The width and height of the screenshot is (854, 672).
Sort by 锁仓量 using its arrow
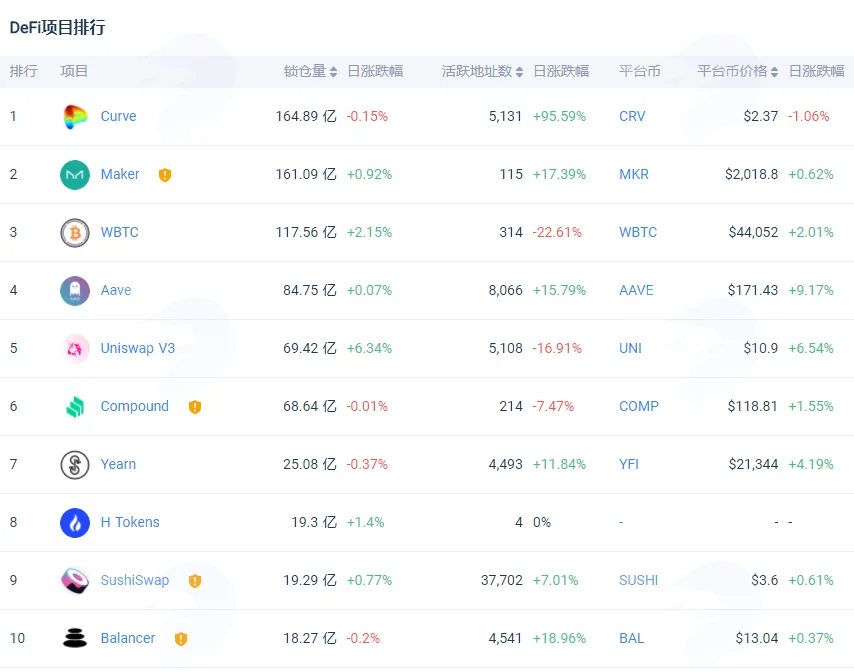click(x=333, y=71)
